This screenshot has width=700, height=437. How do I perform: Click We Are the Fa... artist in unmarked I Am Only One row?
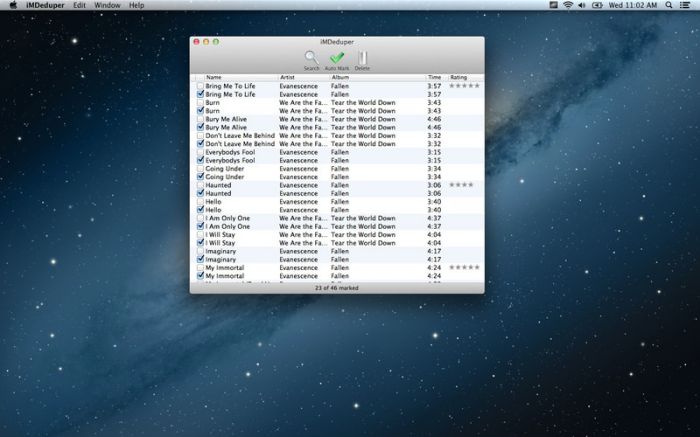coord(303,218)
